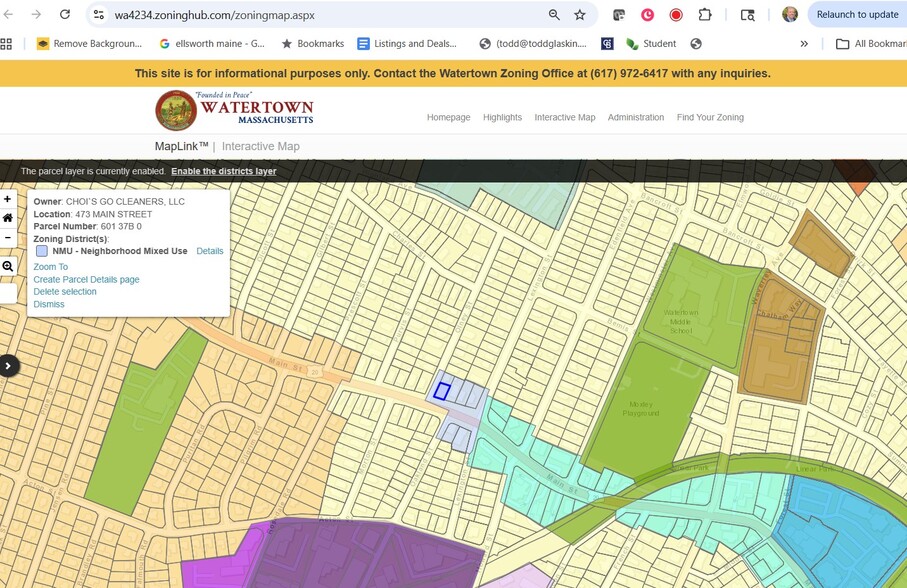Bookmark this page with the star icon
Image resolution: width=907 pixels, height=588 pixels.
[x=580, y=15]
